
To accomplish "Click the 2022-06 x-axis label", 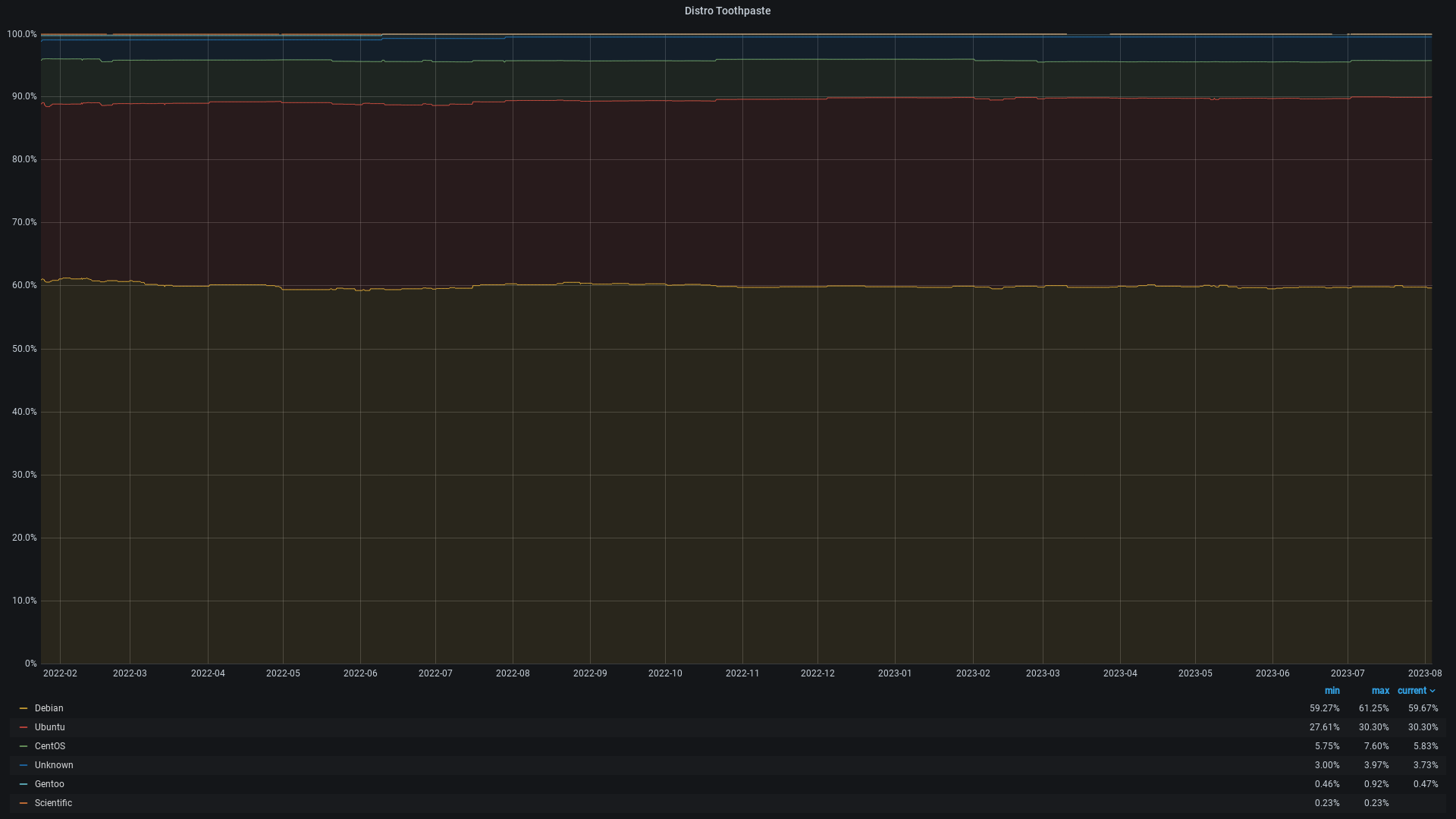I will (x=360, y=673).
